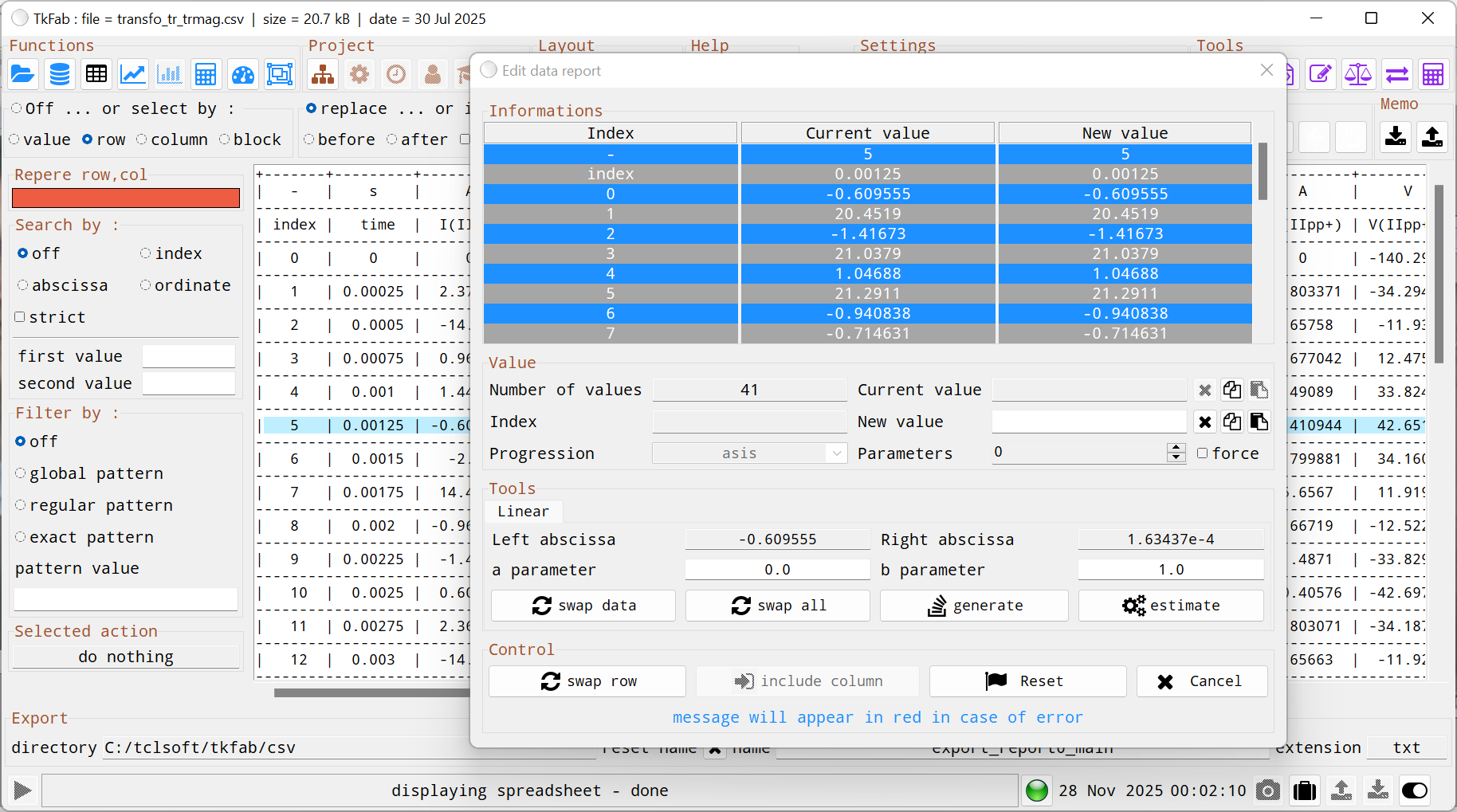
Task: Copy the New value using copy icon
Action: pyautogui.click(x=1232, y=422)
